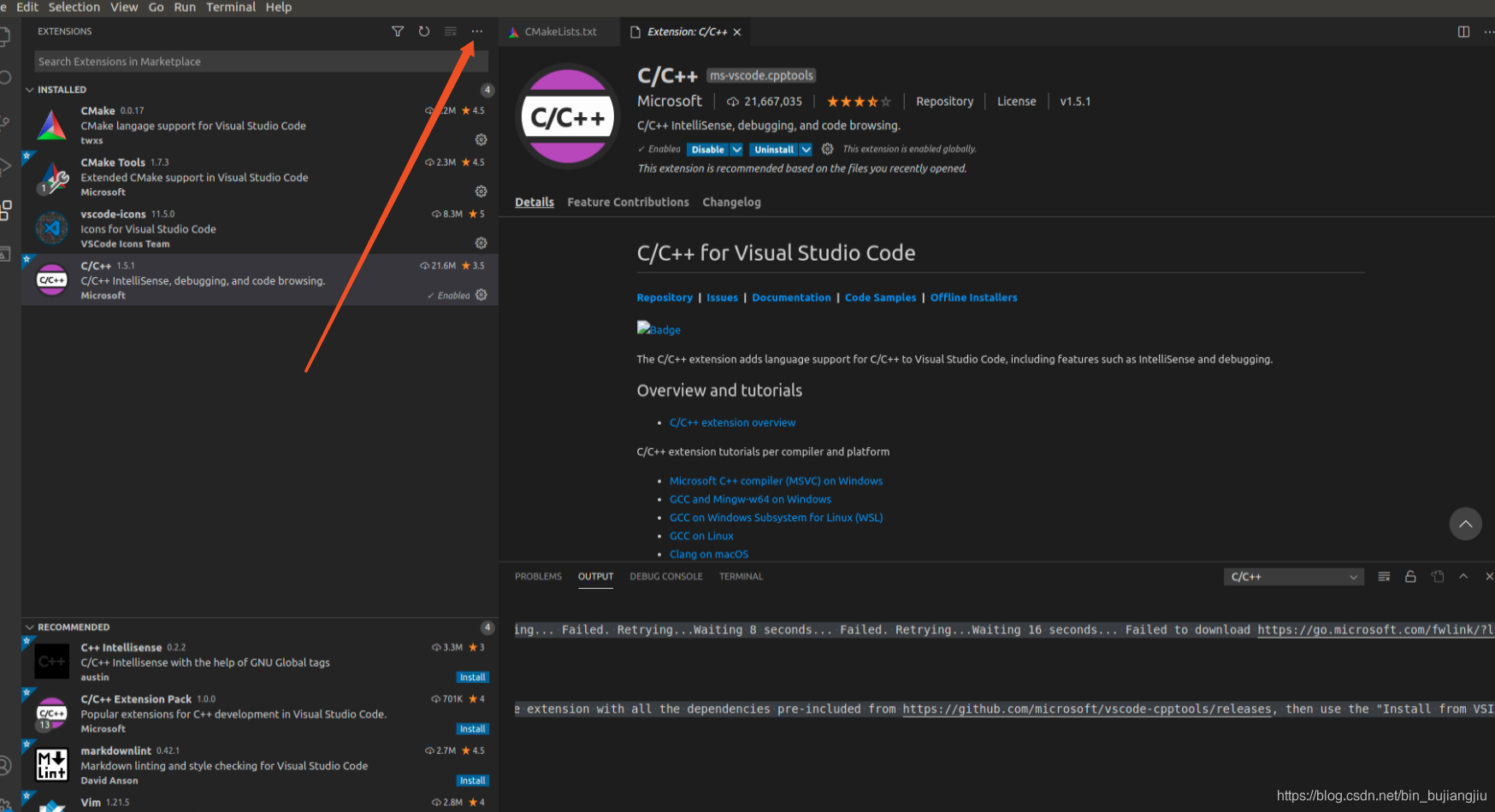
Task: Open Views and More Actions ellipsis
Action: click(x=477, y=32)
